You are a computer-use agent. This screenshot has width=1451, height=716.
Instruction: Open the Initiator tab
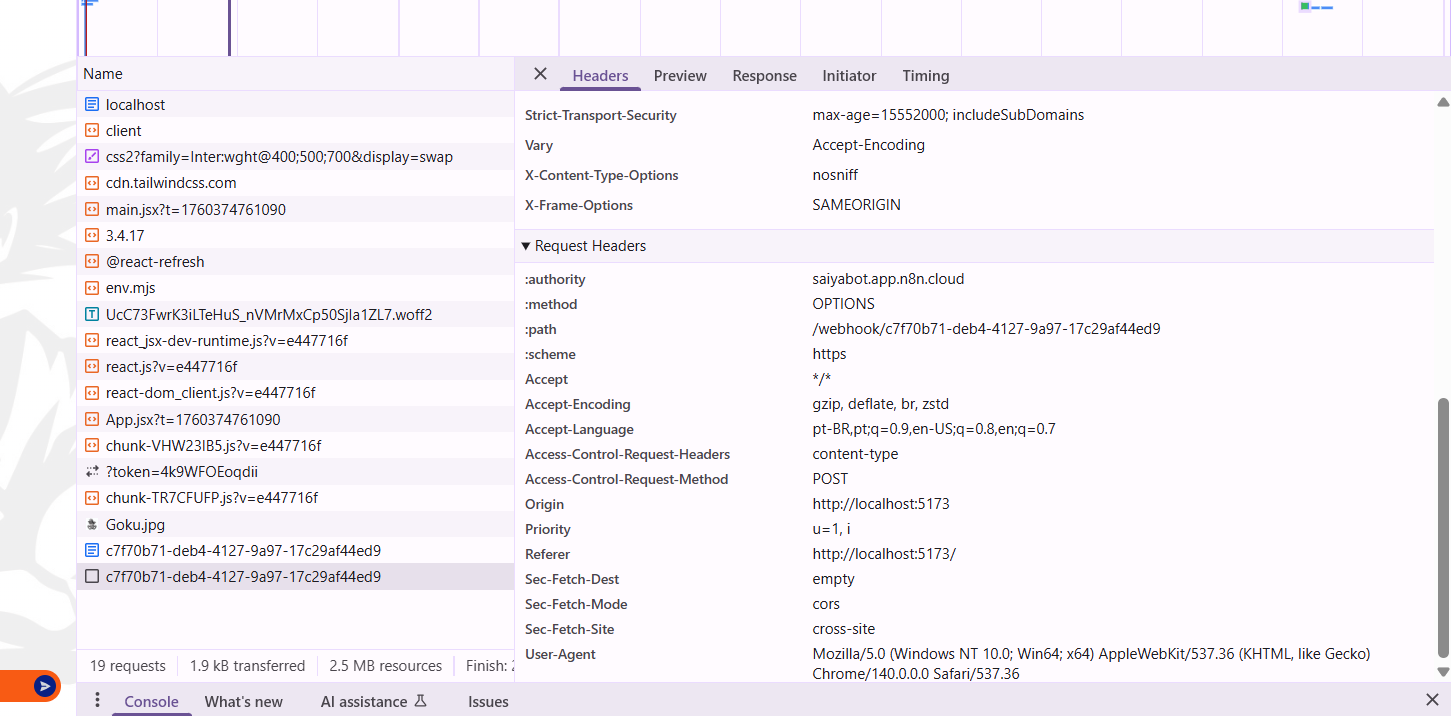(x=849, y=76)
